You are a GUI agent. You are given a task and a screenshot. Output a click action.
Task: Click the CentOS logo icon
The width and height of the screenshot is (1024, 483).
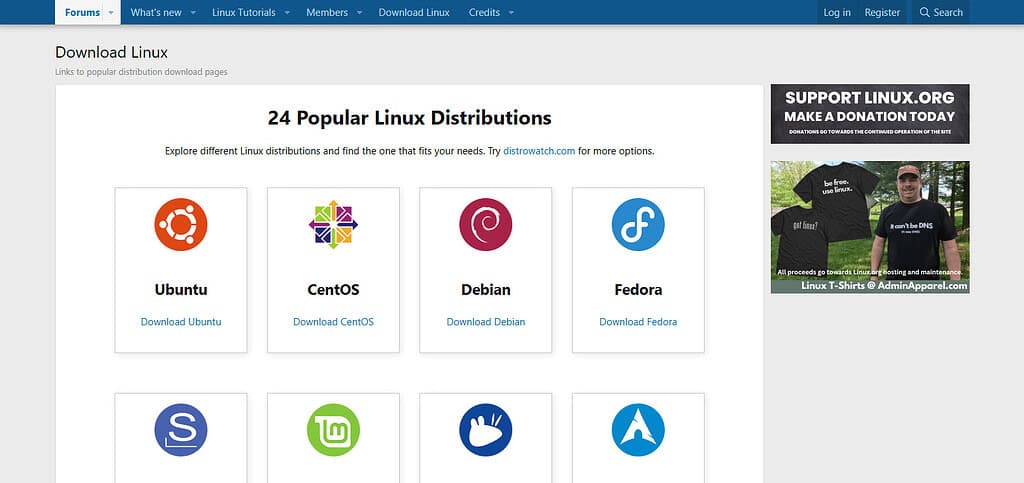(333, 225)
